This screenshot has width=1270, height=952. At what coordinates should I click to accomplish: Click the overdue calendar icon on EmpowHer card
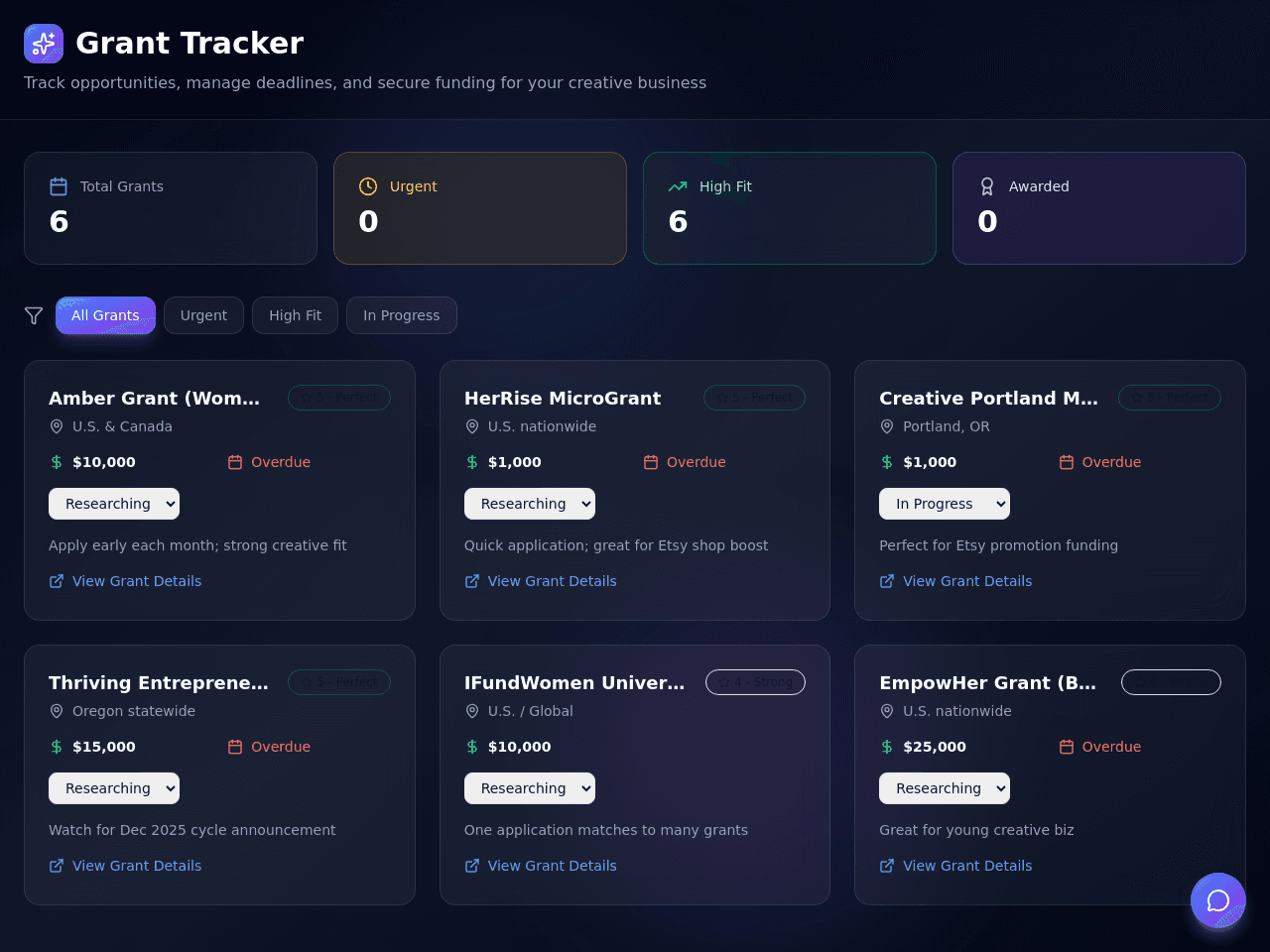[x=1067, y=747]
